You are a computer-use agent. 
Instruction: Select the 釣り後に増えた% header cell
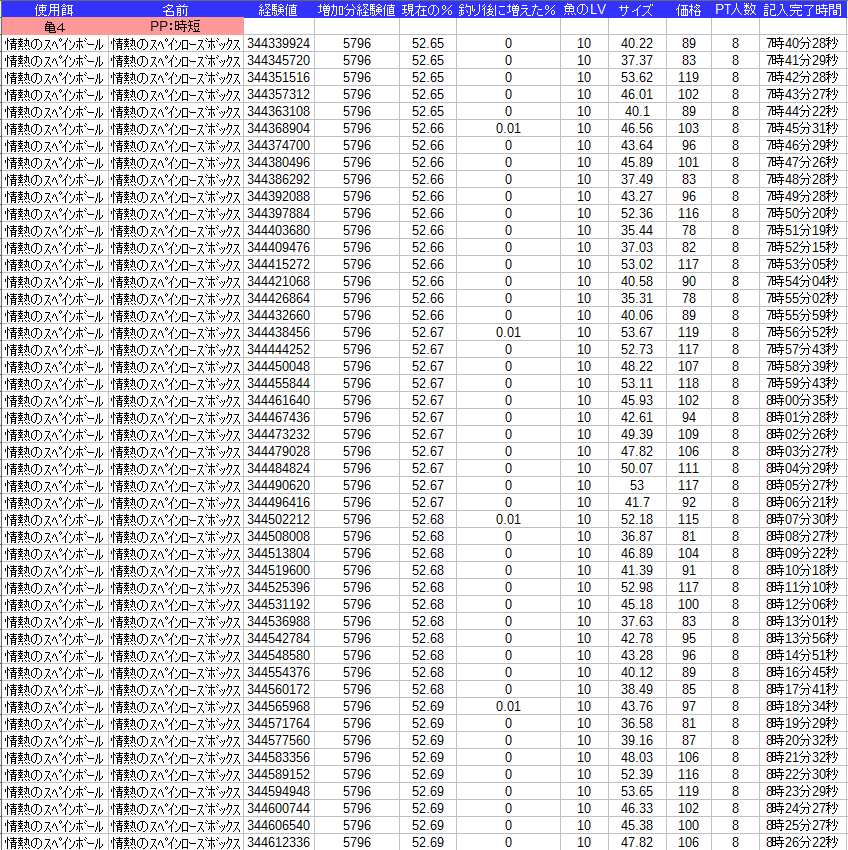pyautogui.click(x=507, y=9)
